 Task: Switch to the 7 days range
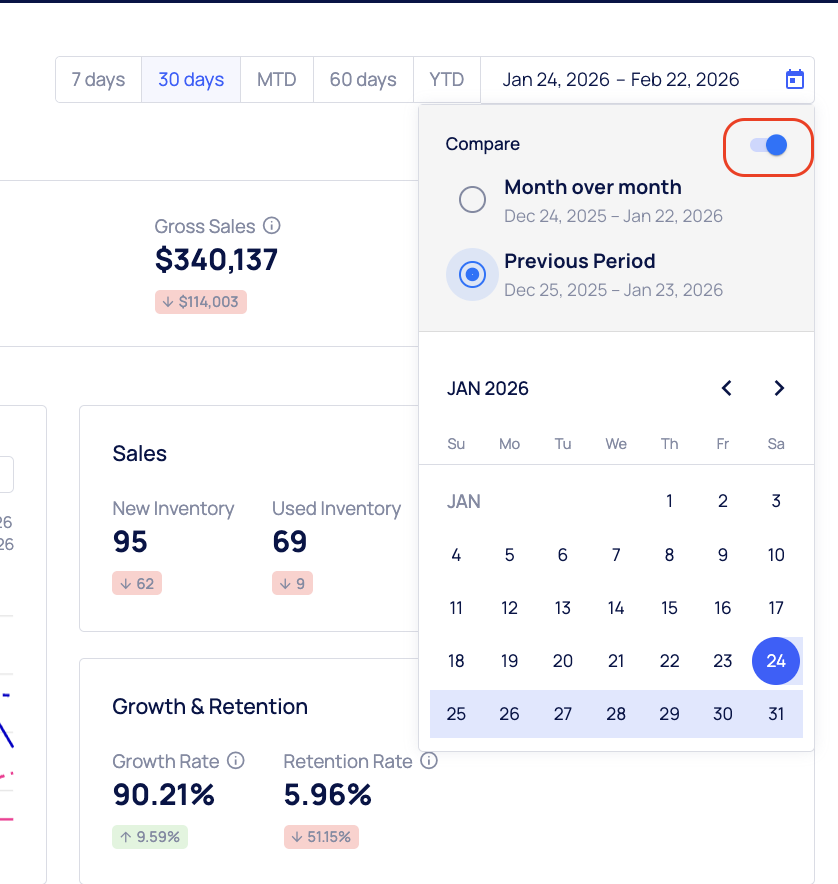point(98,80)
